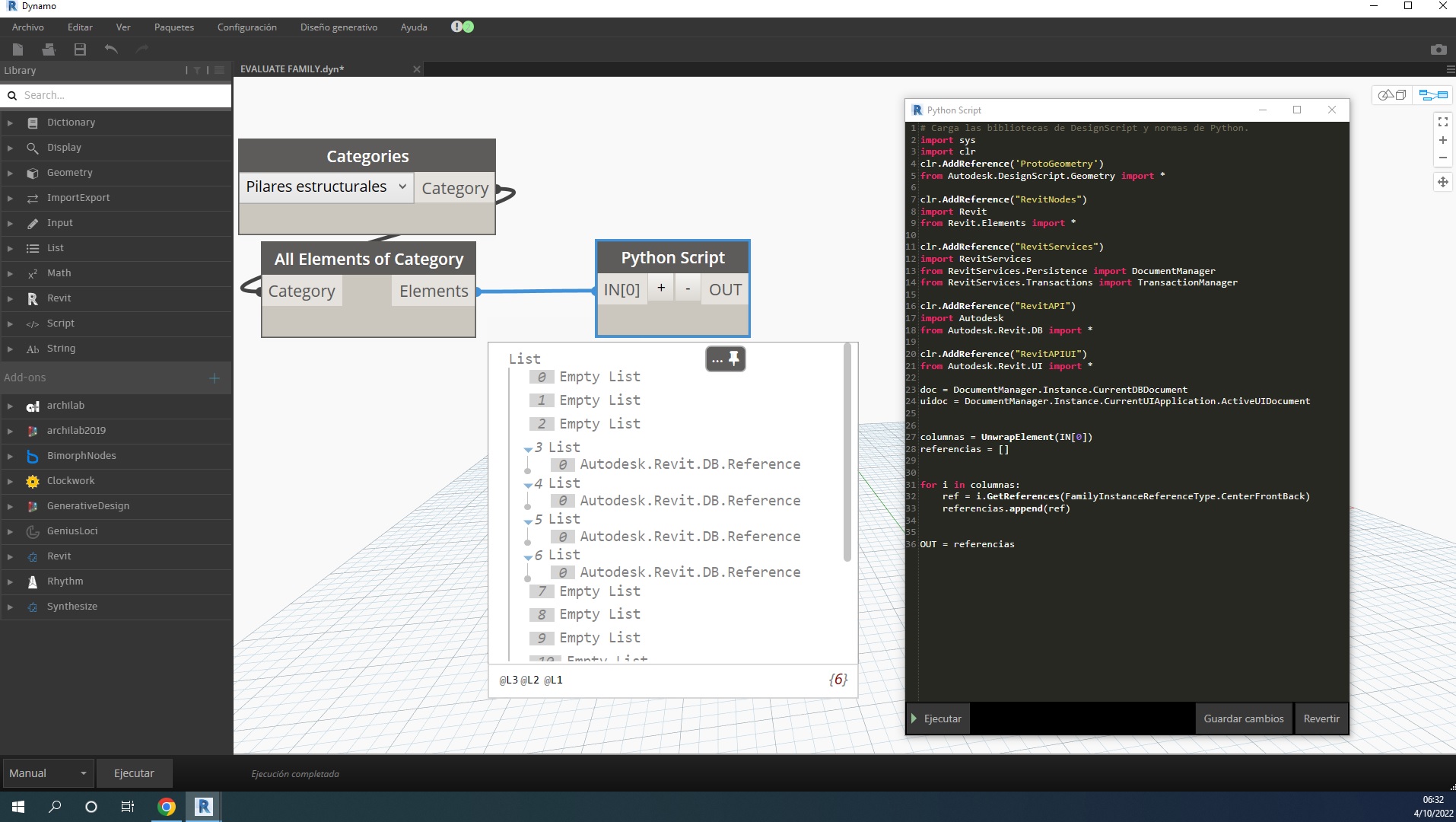Click the camera export image icon

(1438, 49)
